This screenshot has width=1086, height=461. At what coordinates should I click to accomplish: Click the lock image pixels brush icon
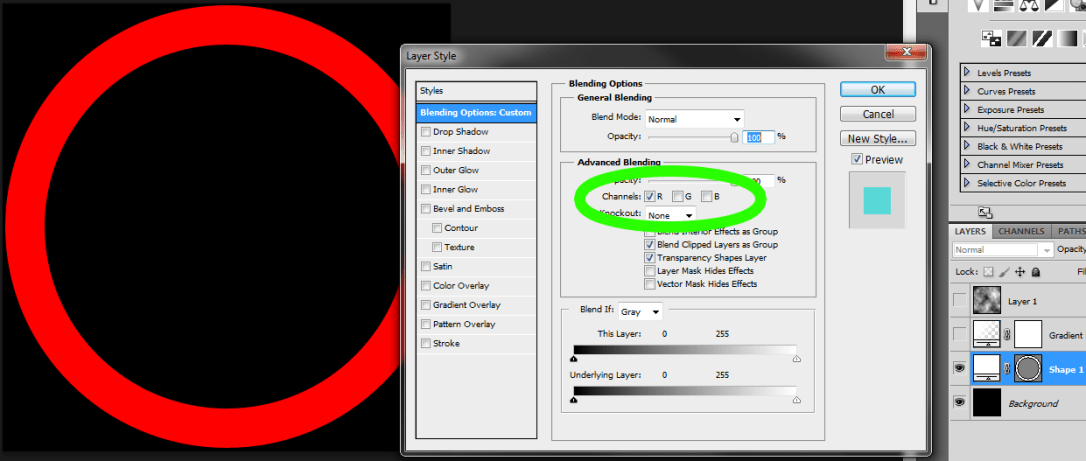point(1004,271)
